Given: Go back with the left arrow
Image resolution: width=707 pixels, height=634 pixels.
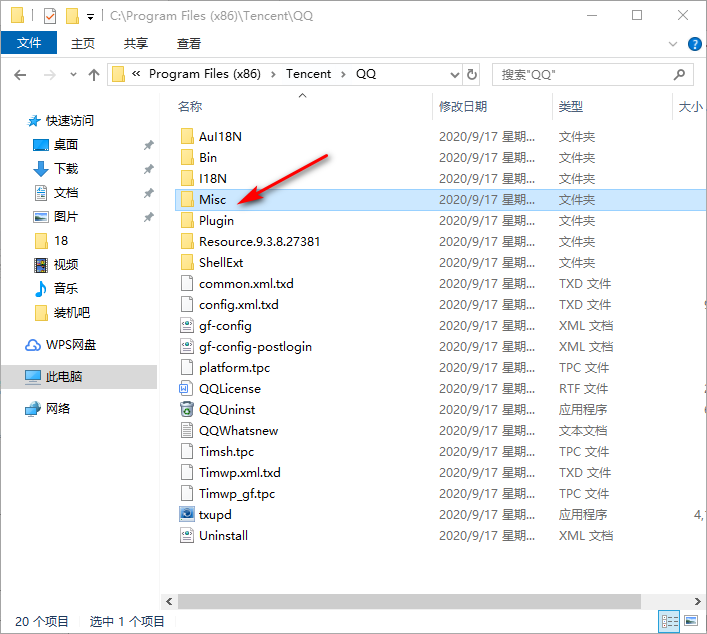Looking at the screenshot, I should coord(20,74).
